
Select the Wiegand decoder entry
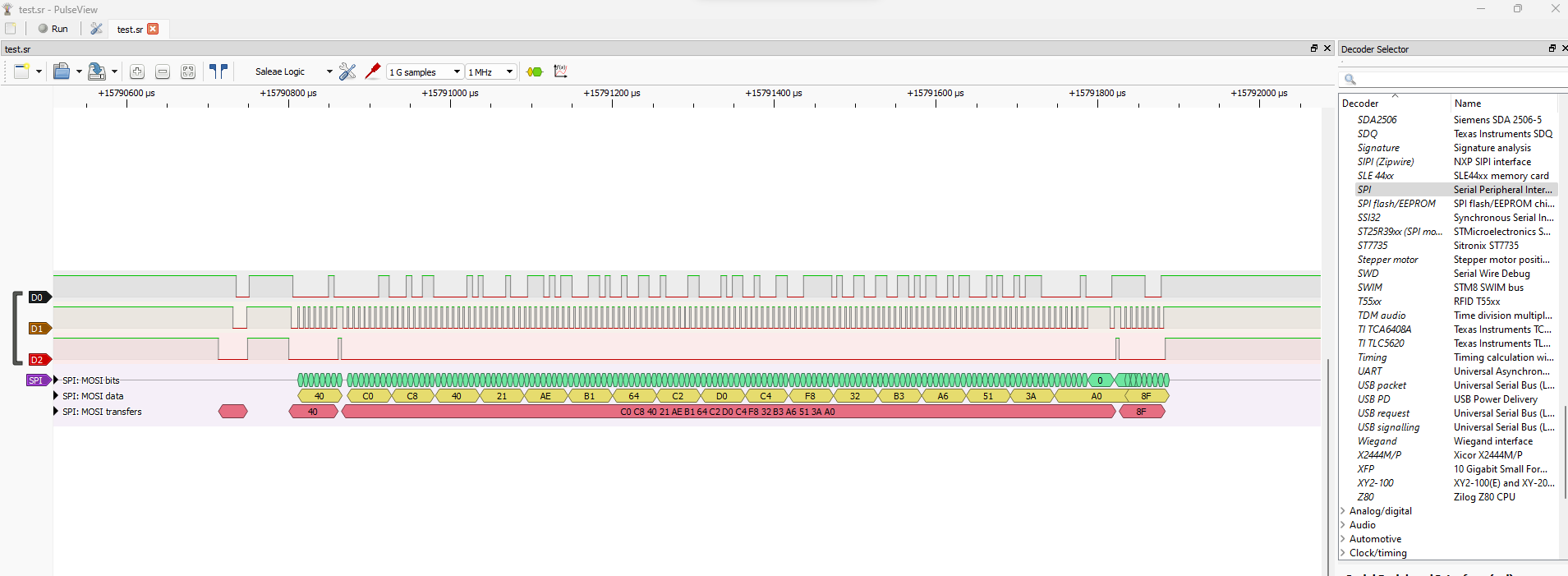point(1377,441)
